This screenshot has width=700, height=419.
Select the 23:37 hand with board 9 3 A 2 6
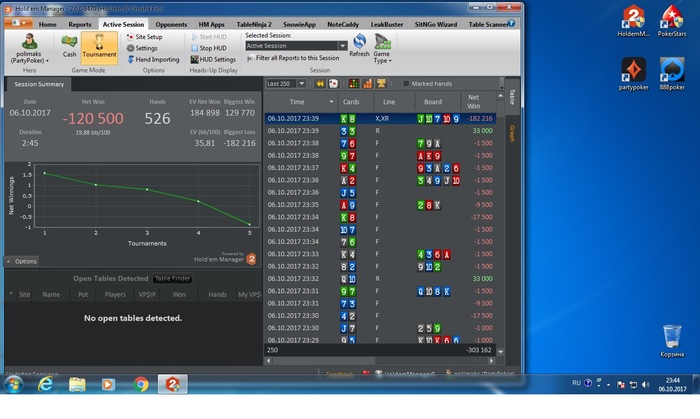pyautogui.click(x=380, y=168)
